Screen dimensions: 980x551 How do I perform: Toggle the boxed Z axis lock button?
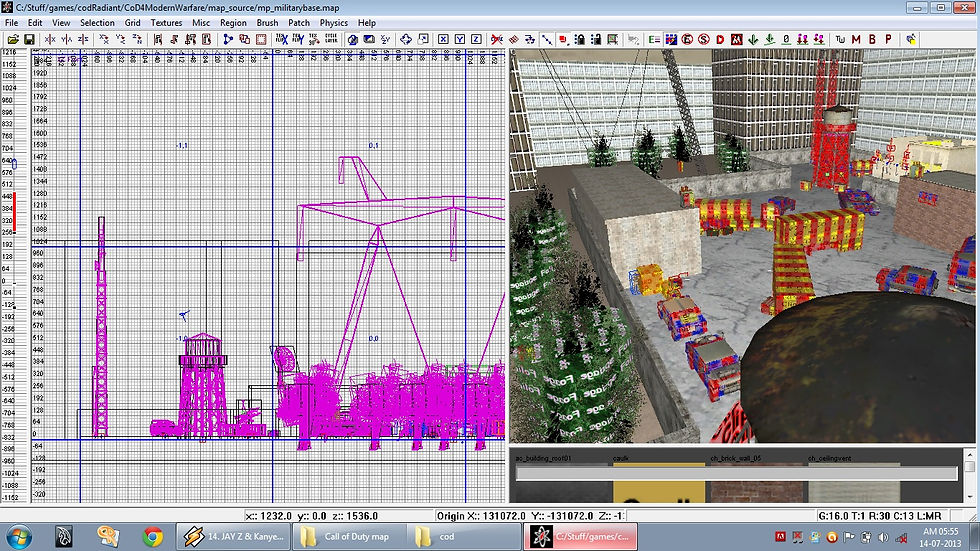click(x=476, y=39)
